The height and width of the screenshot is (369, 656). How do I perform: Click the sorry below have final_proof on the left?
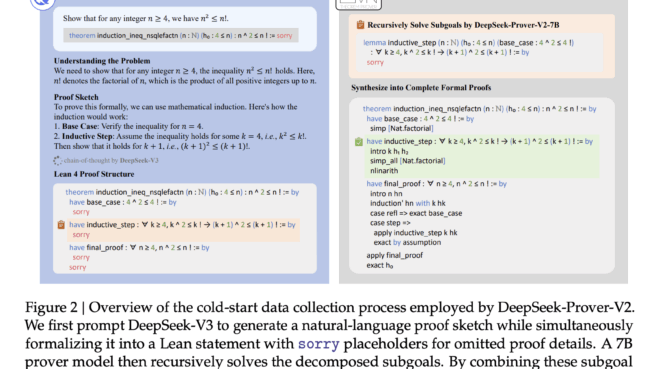point(81,257)
